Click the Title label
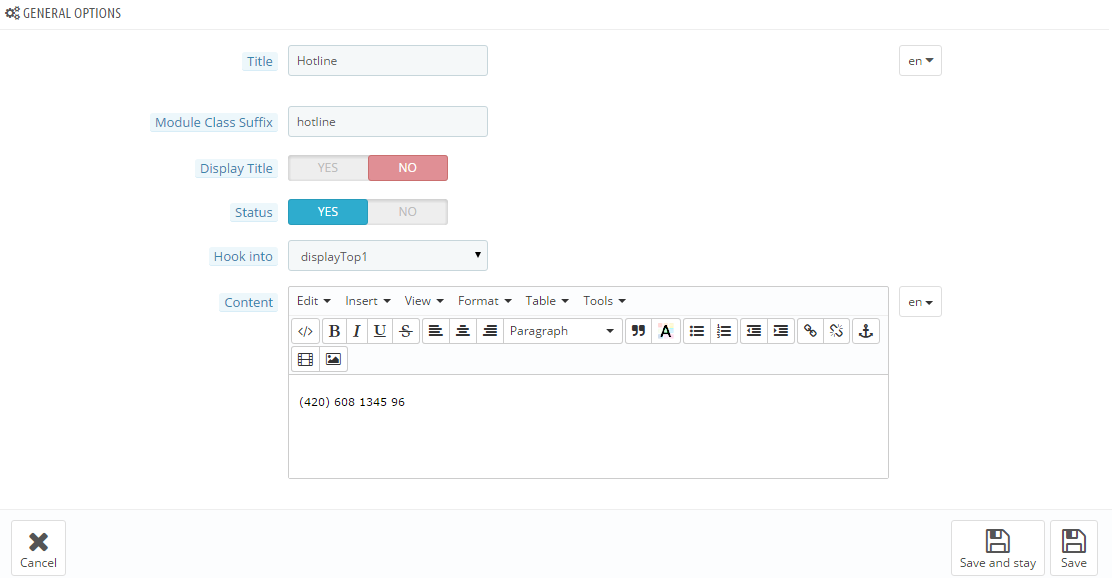This screenshot has width=1112, height=578. 260,62
